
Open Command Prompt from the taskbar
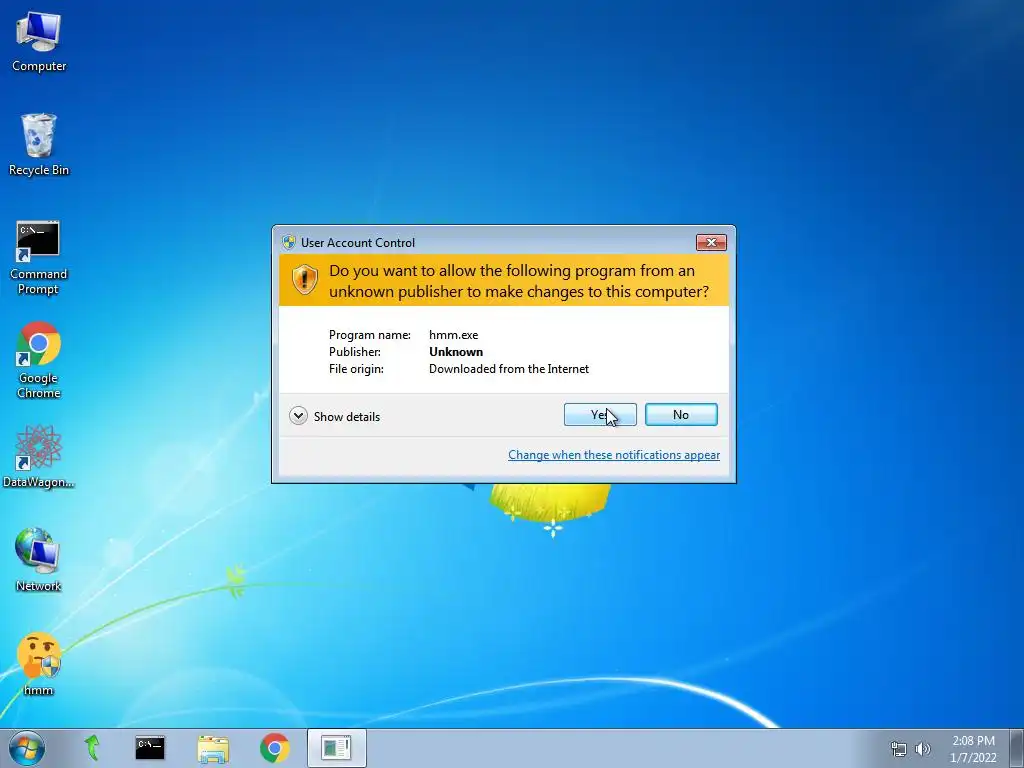point(150,748)
